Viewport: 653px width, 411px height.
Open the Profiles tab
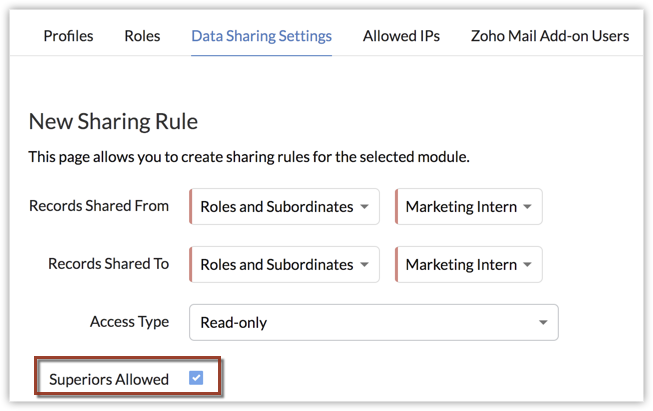click(68, 36)
